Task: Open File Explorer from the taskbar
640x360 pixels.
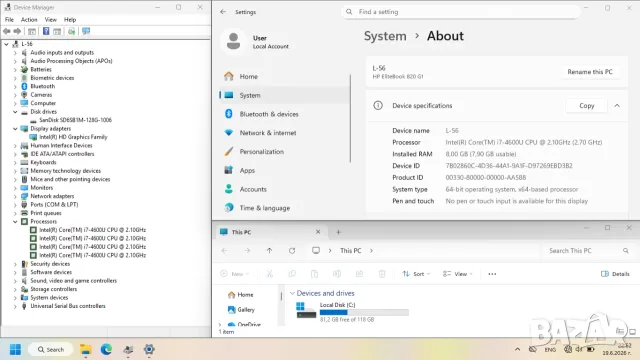Action: click(85, 349)
